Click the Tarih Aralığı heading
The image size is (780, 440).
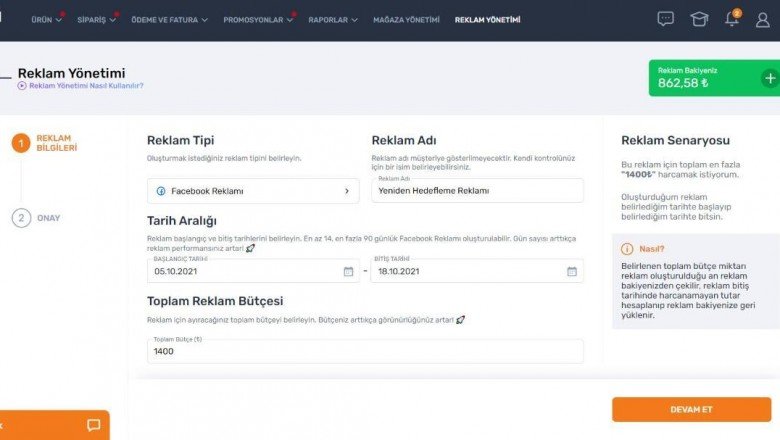coord(182,221)
